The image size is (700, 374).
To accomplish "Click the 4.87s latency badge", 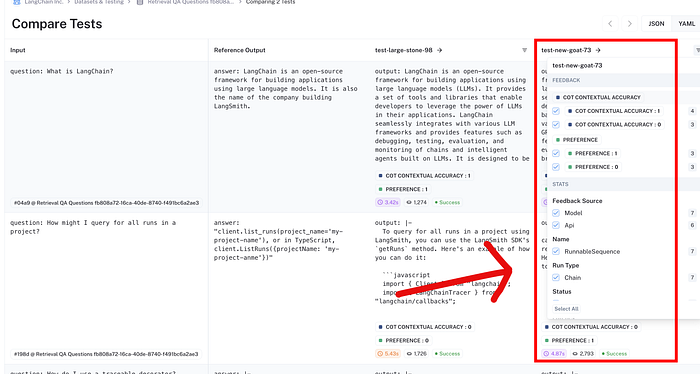I will [554, 353].
